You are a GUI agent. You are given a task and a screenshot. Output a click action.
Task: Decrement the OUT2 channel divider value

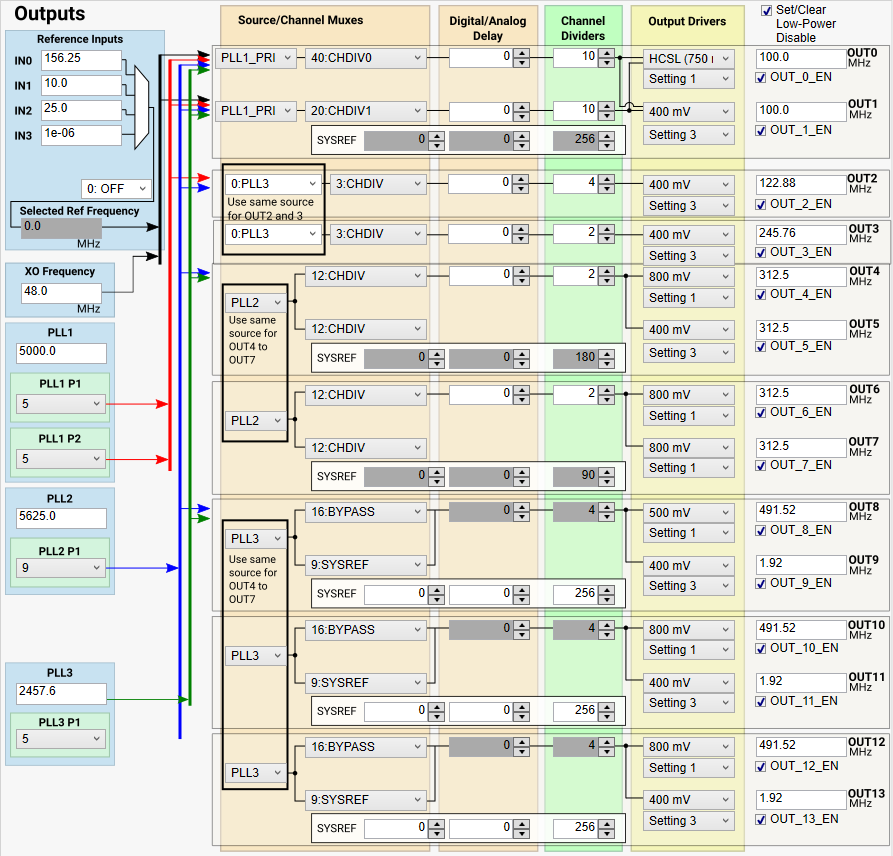(606, 189)
